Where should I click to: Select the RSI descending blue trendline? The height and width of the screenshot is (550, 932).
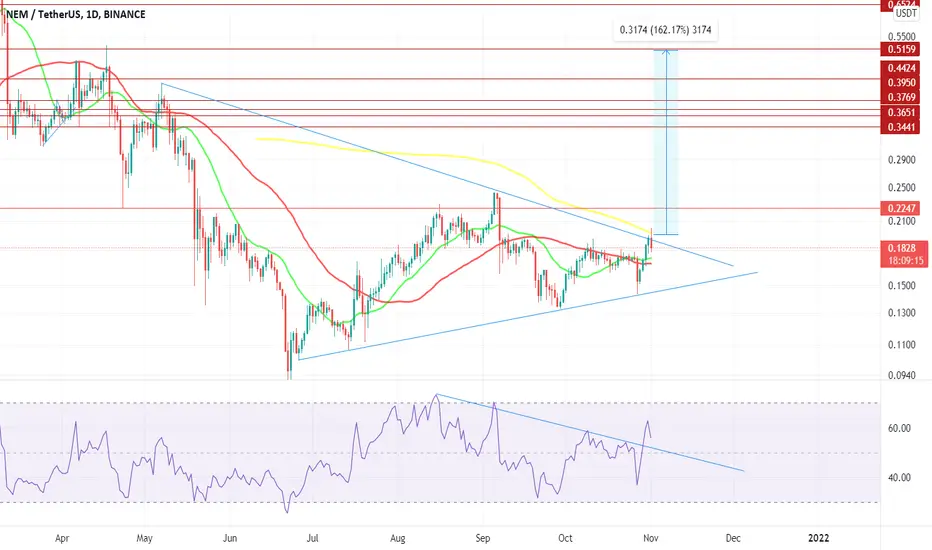coord(590,432)
